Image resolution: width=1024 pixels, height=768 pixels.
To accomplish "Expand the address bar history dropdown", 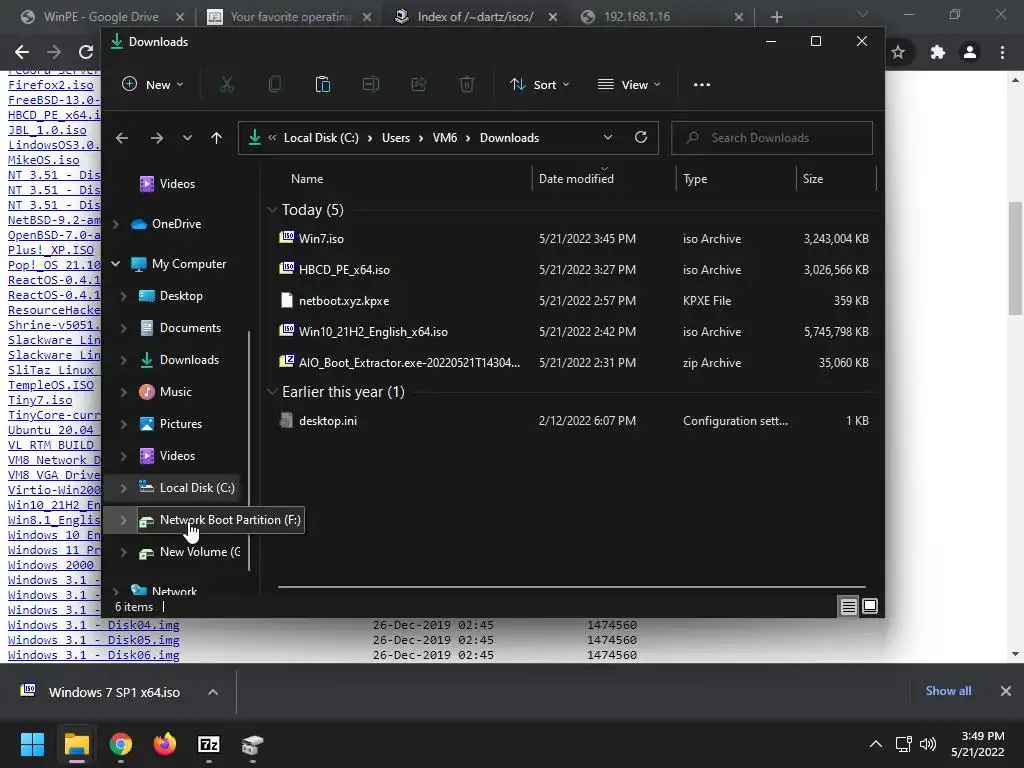I will tap(608, 137).
